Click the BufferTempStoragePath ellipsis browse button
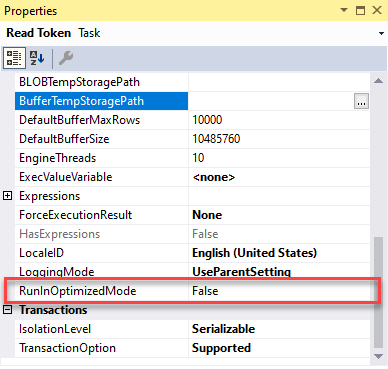This screenshot has height=369, width=388. pyautogui.click(x=361, y=101)
